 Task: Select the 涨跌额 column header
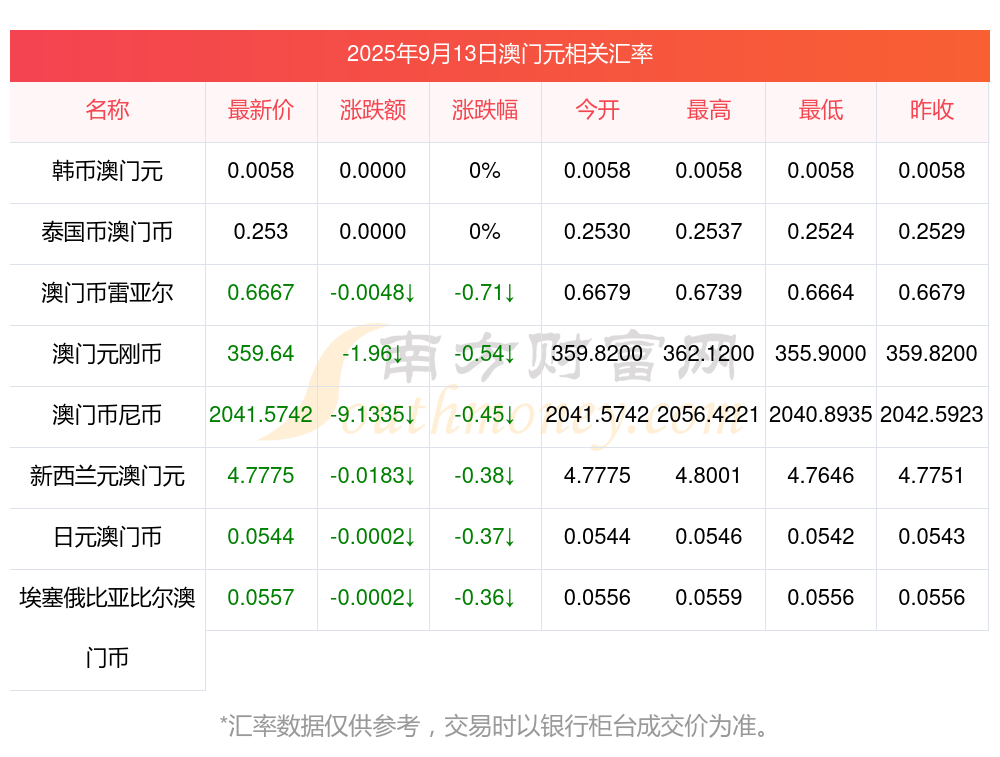coord(373,110)
